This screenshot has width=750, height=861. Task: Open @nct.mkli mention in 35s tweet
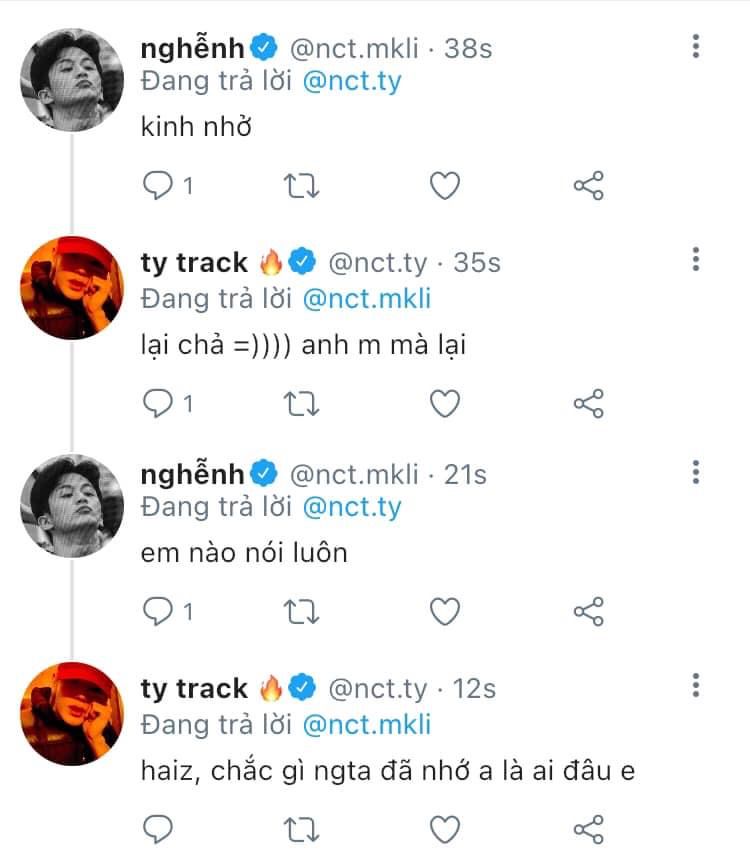[x=372, y=297]
